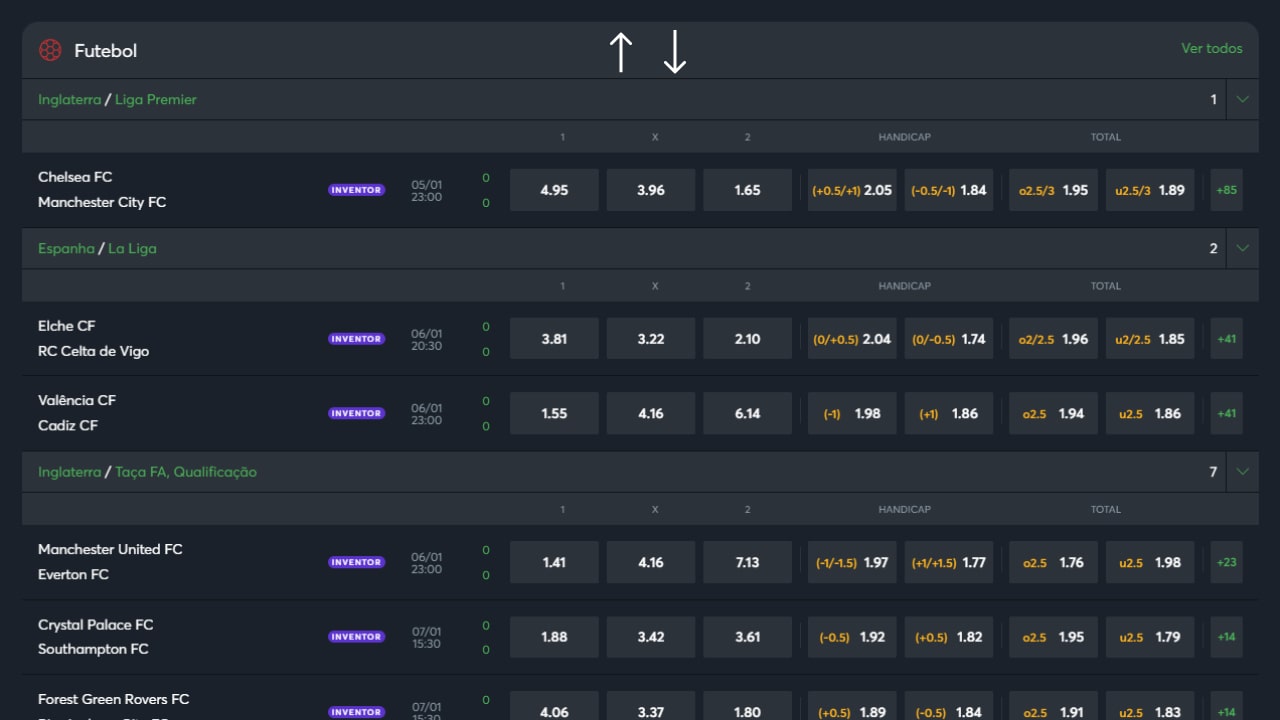Click INVENTOR badge on Elche CF match
This screenshot has height=720, width=1280.
tap(356, 339)
